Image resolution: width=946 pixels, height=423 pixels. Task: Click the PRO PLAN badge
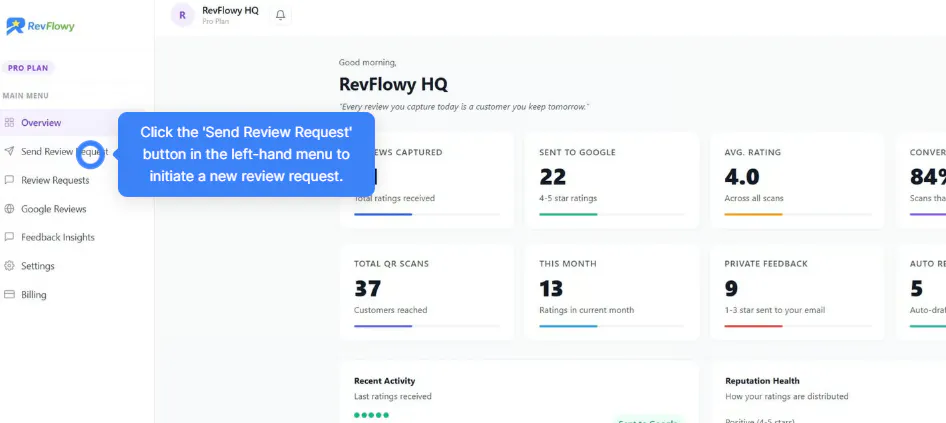[x=28, y=68]
